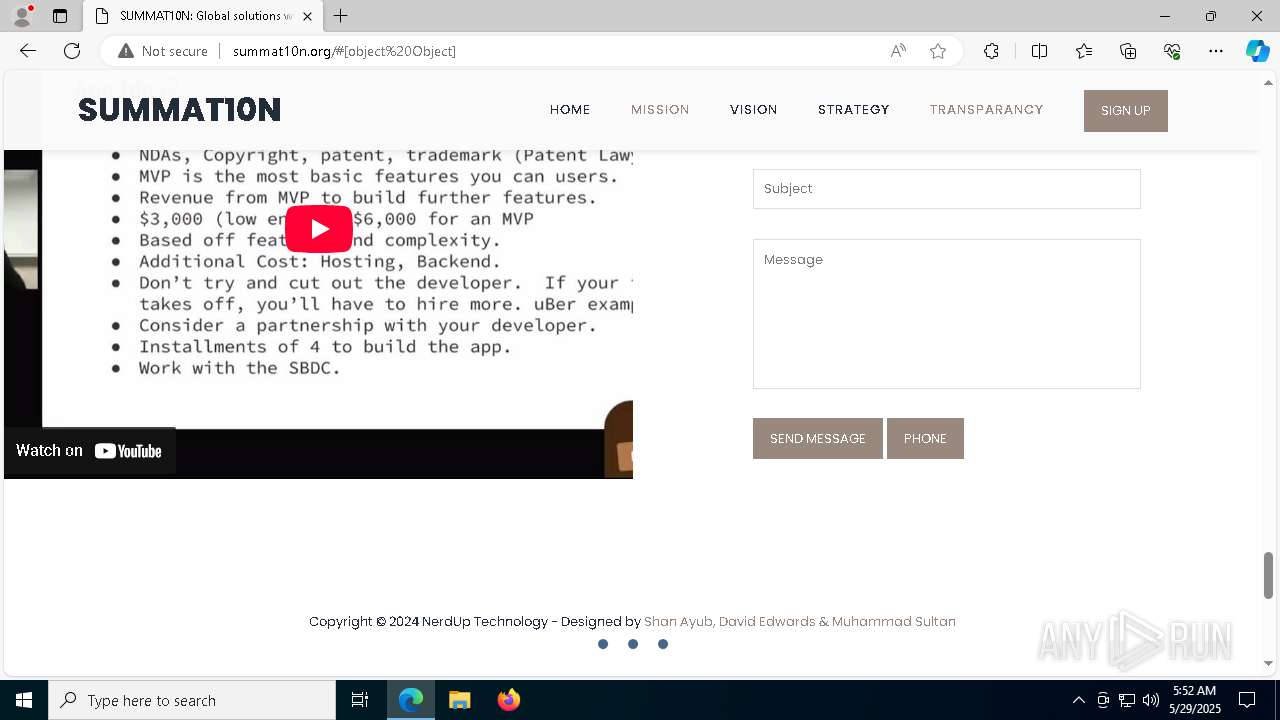Play the embedded YouTube video
1280x720 pixels.
click(x=319, y=229)
